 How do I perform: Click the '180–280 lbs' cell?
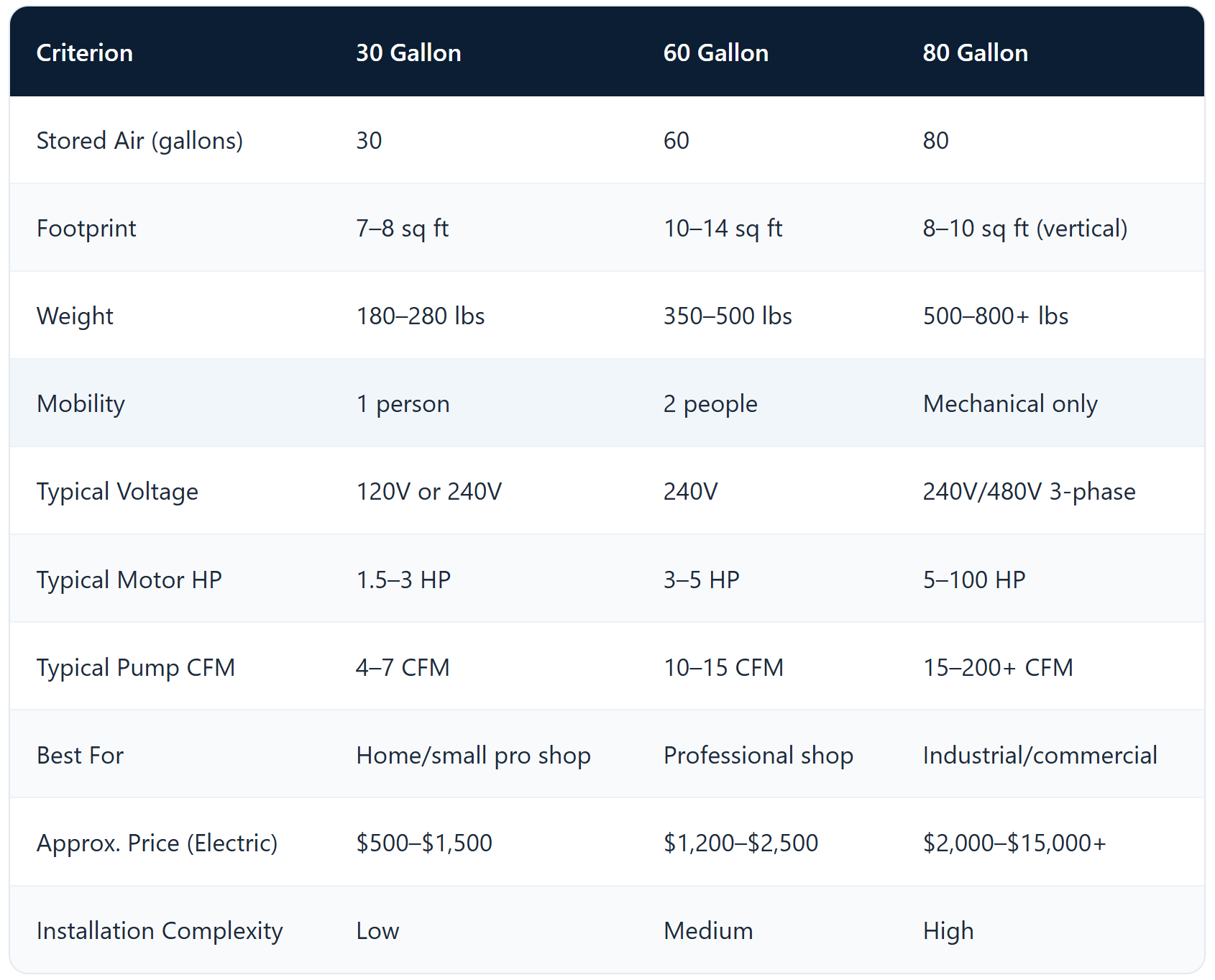421,316
